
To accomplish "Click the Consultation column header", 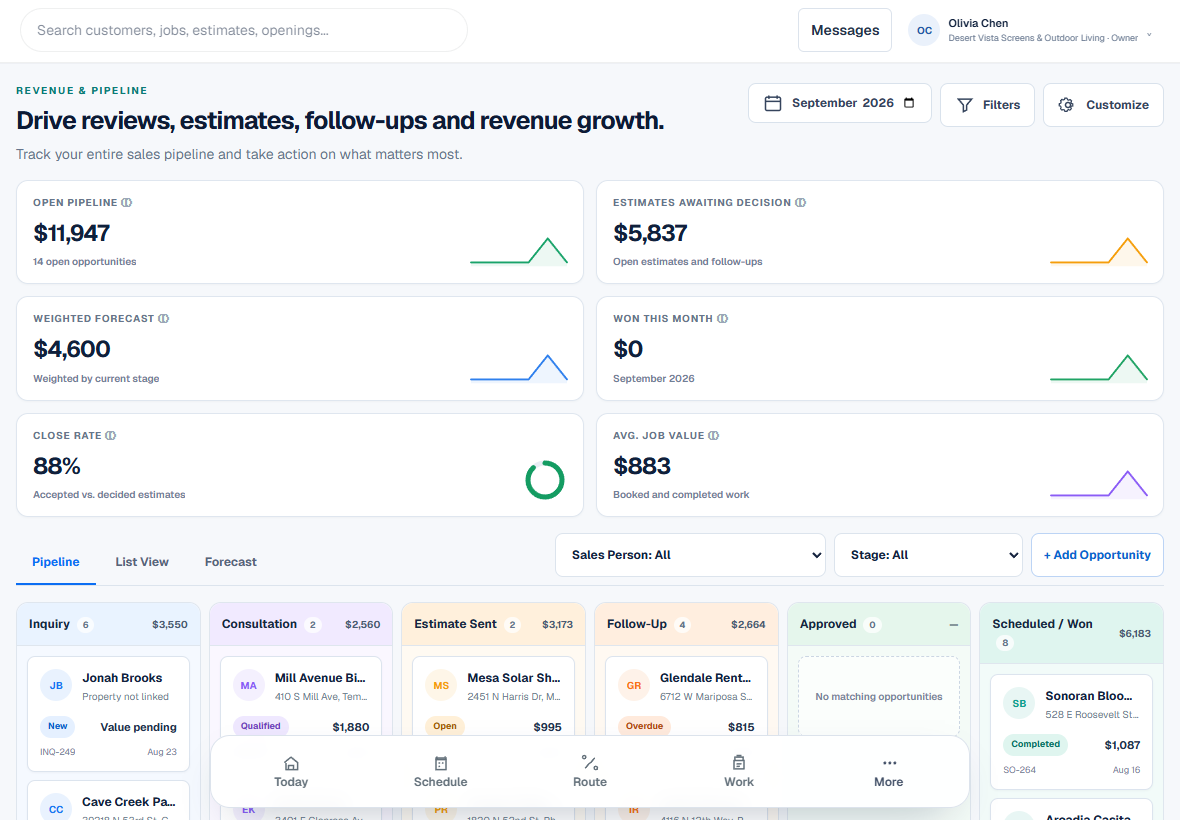I will point(301,624).
